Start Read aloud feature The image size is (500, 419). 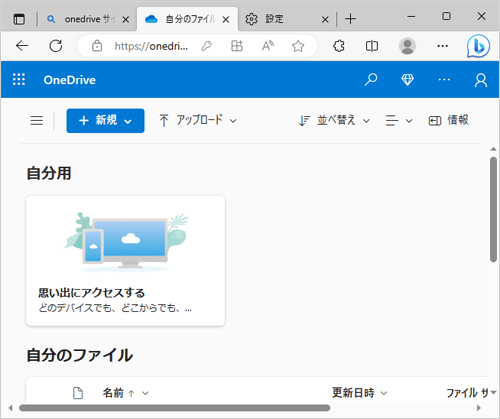click(268, 46)
